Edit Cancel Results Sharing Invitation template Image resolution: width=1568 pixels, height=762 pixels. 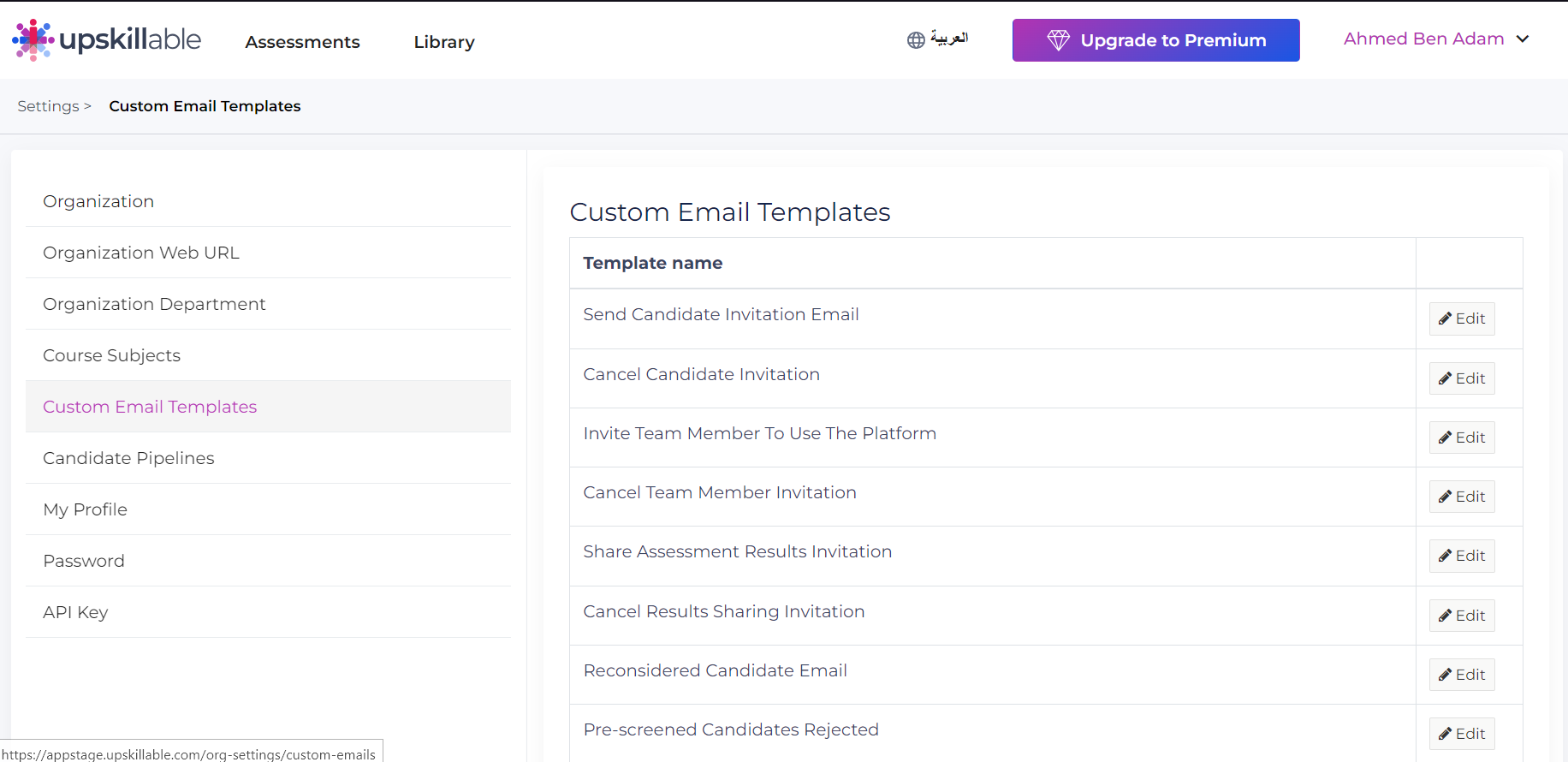click(x=1462, y=616)
